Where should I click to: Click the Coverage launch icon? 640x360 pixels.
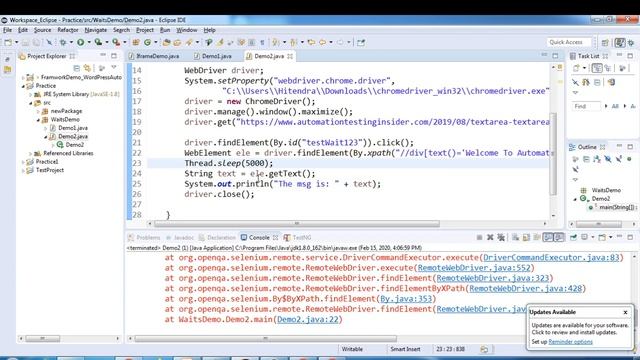98,42
